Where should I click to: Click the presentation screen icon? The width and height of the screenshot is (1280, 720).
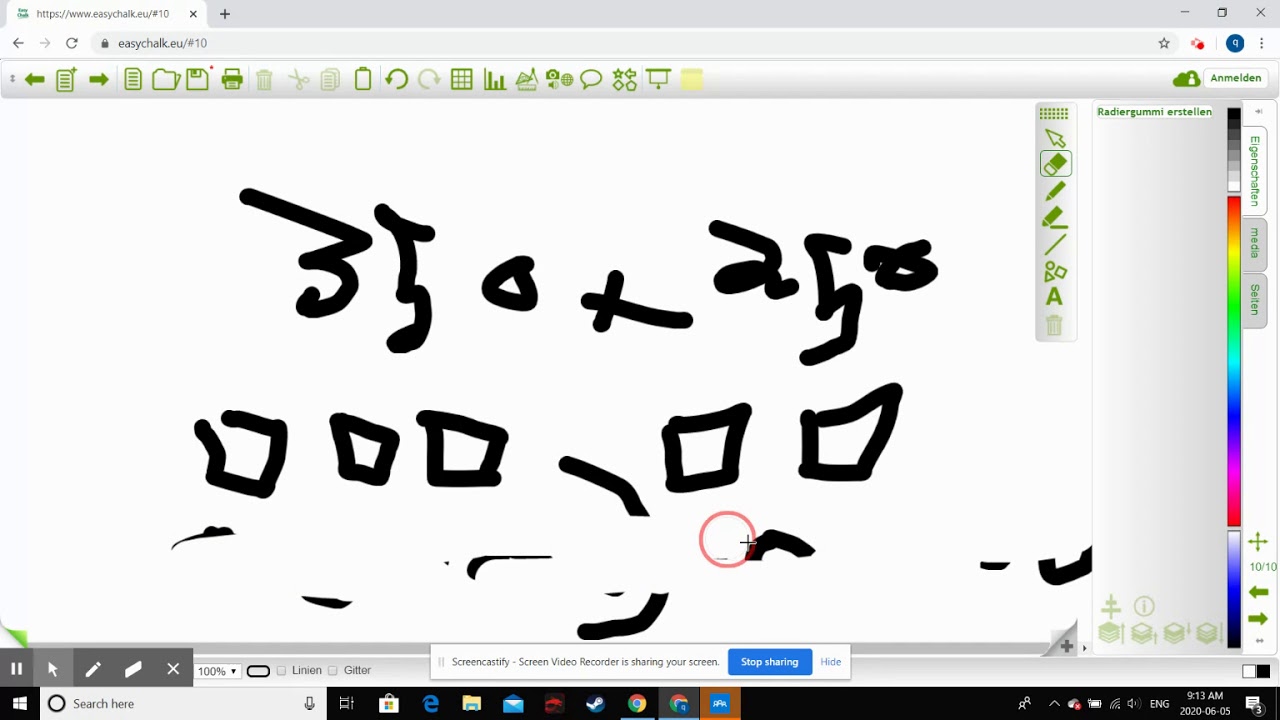(658, 79)
